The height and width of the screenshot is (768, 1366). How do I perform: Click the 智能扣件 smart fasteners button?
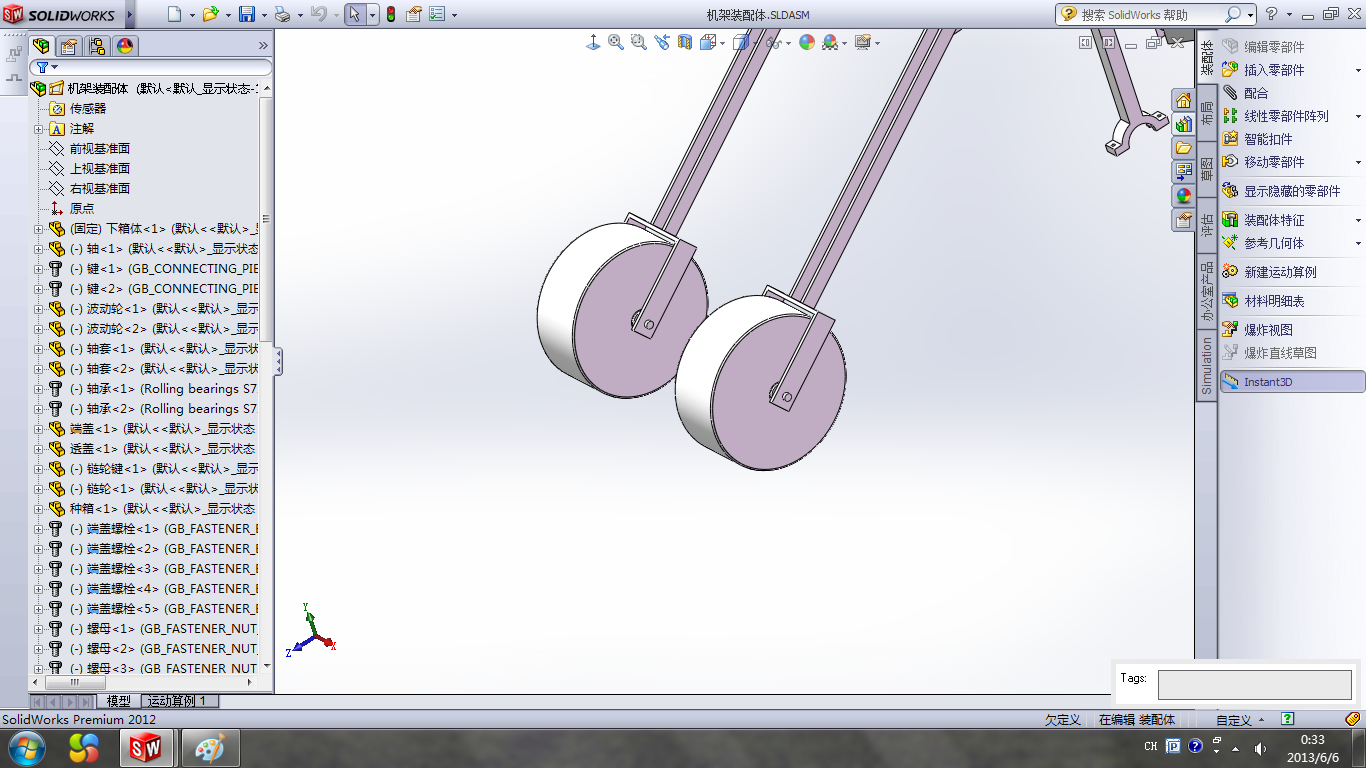(x=1258, y=139)
